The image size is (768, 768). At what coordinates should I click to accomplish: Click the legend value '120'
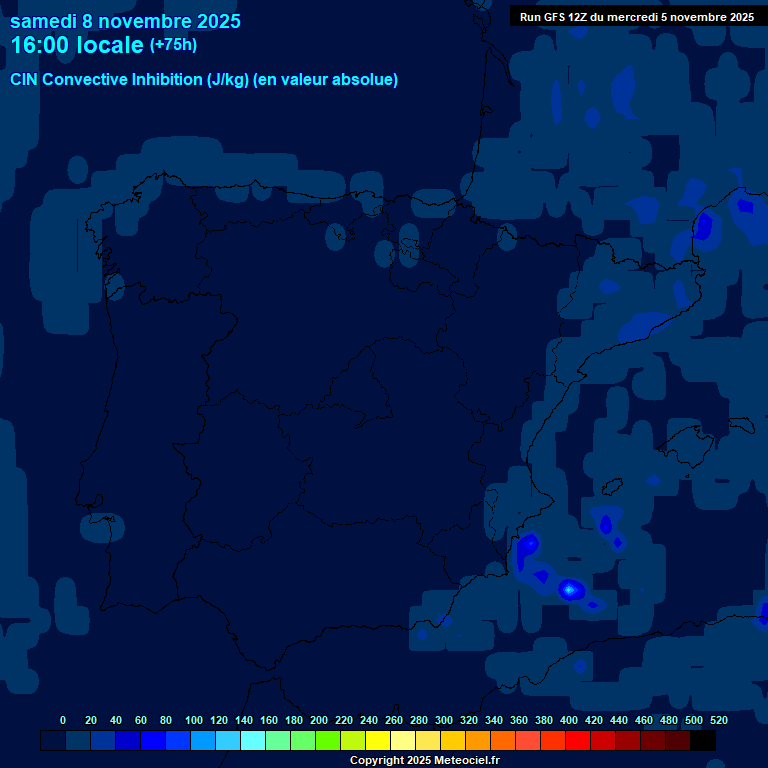click(x=219, y=720)
